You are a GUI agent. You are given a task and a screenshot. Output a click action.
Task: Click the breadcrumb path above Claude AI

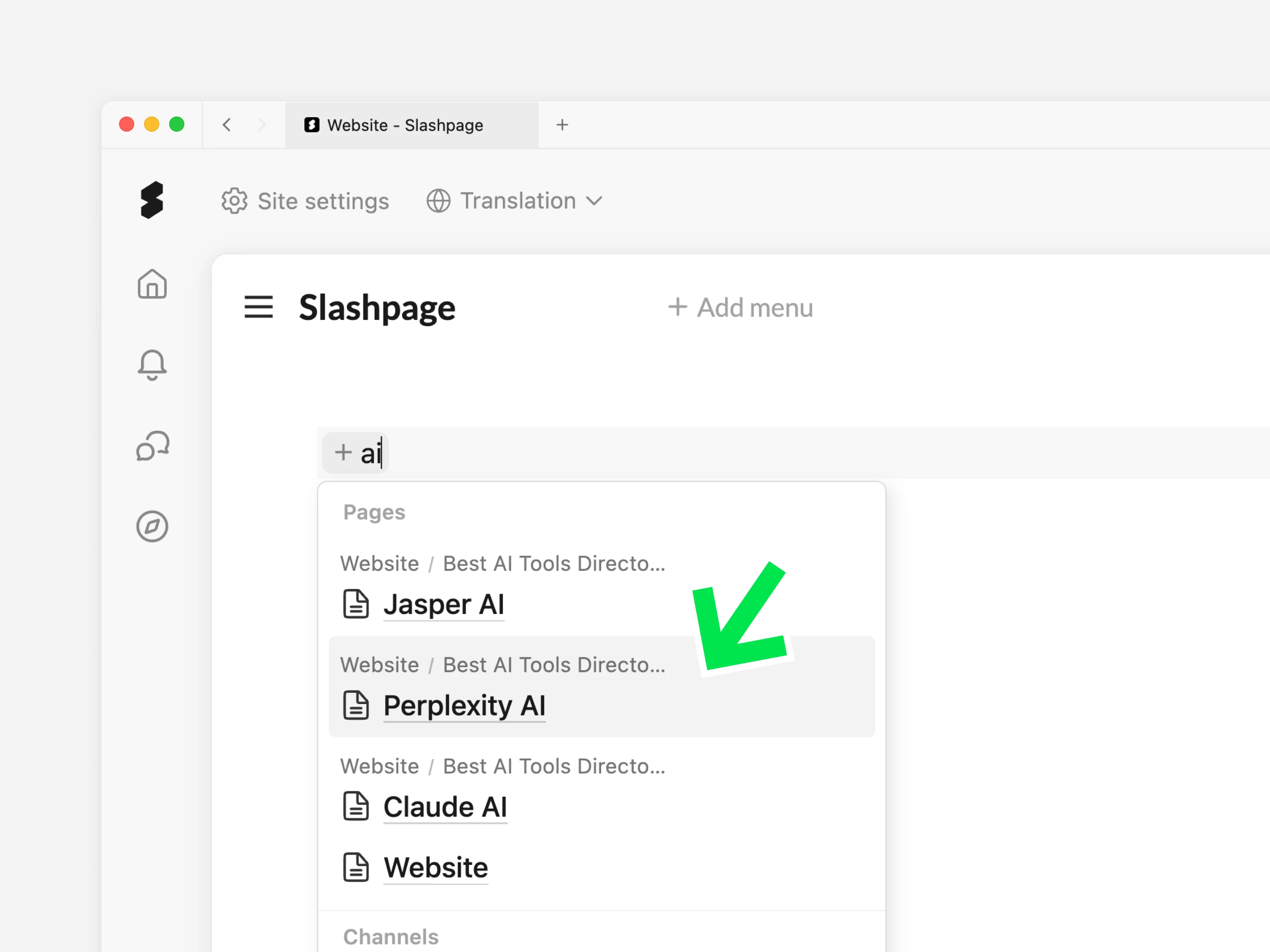click(x=503, y=766)
